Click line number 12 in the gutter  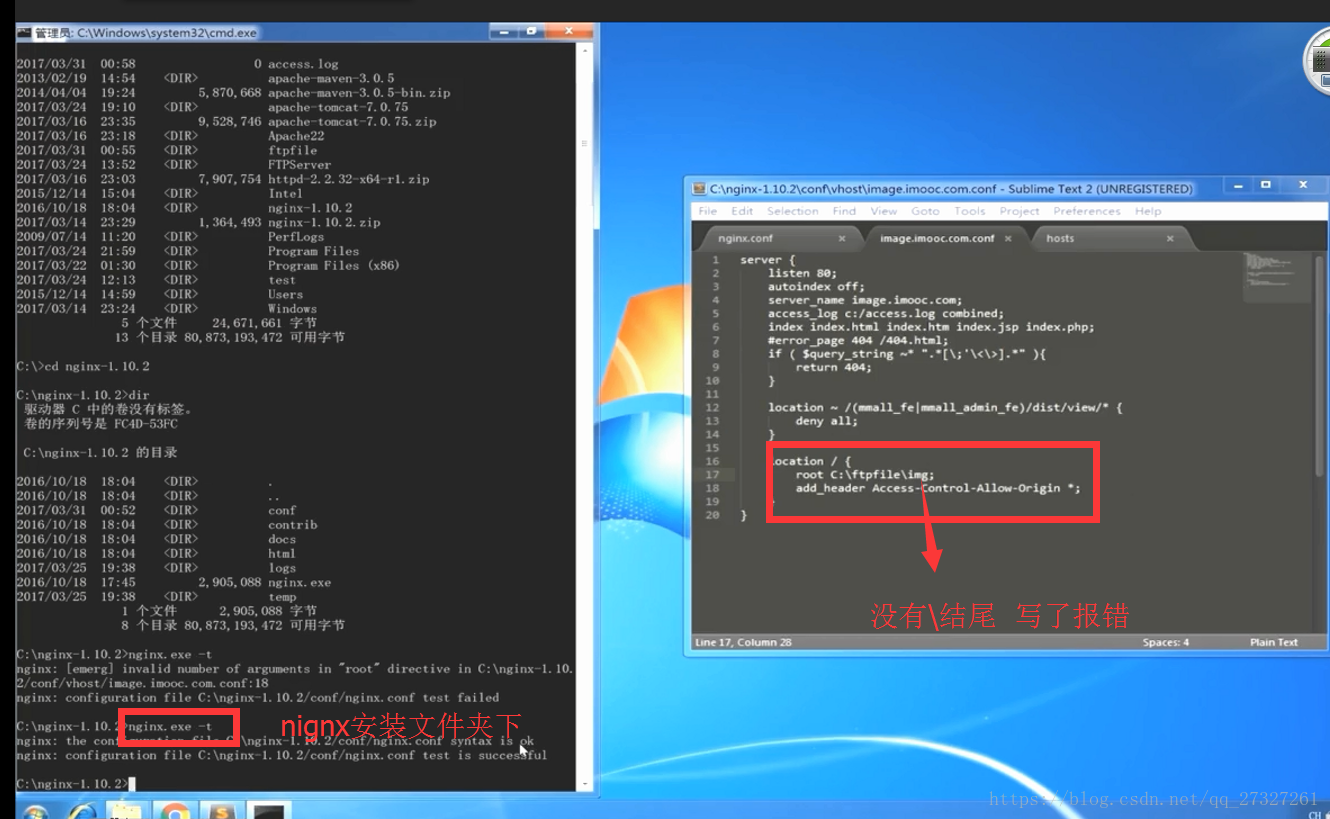pyautogui.click(x=712, y=407)
